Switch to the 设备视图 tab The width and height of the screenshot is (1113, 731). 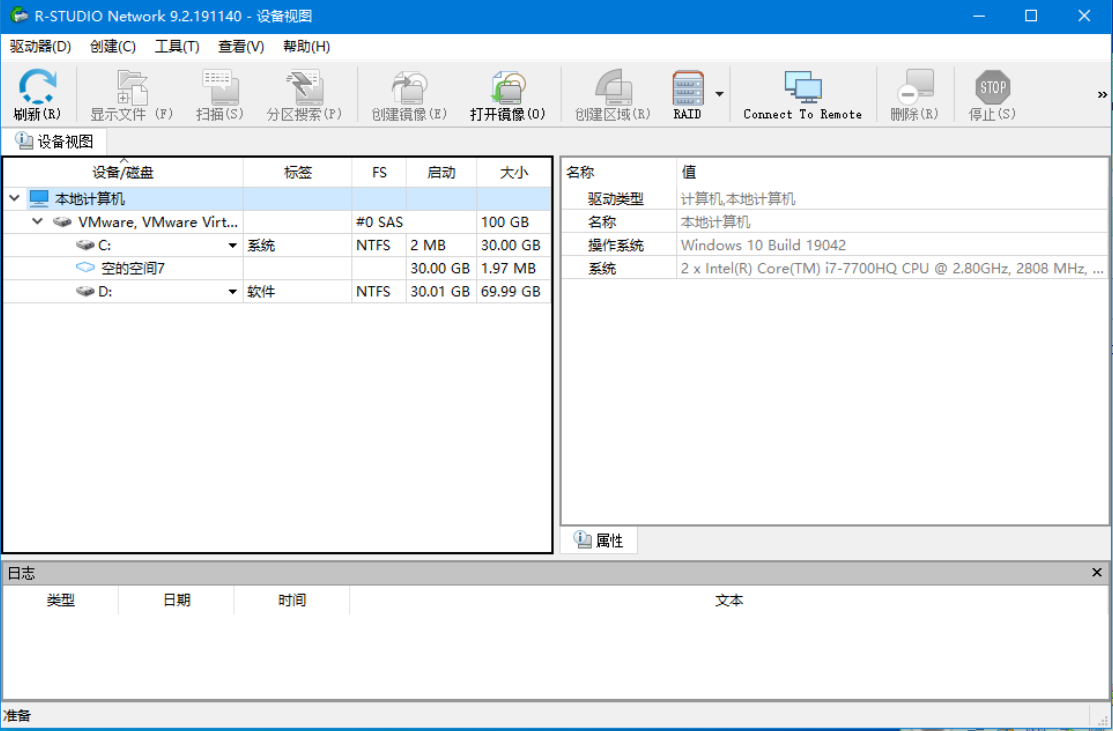[55, 141]
